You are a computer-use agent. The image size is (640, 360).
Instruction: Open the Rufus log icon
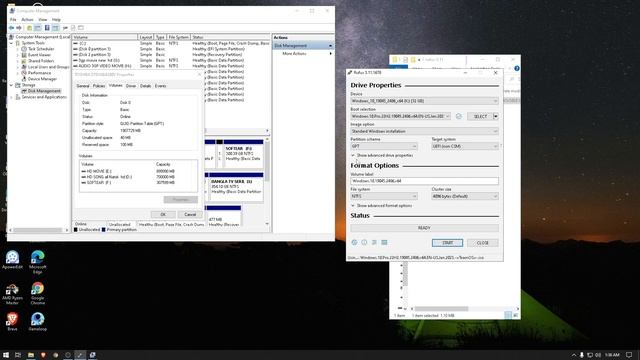(384, 242)
